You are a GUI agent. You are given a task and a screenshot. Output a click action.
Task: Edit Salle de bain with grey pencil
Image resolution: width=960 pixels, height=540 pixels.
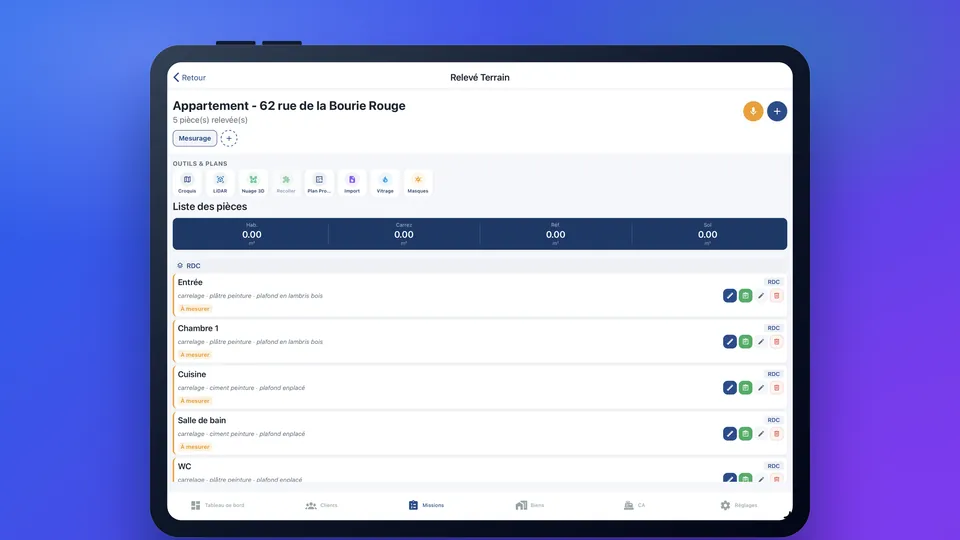(761, 433)
